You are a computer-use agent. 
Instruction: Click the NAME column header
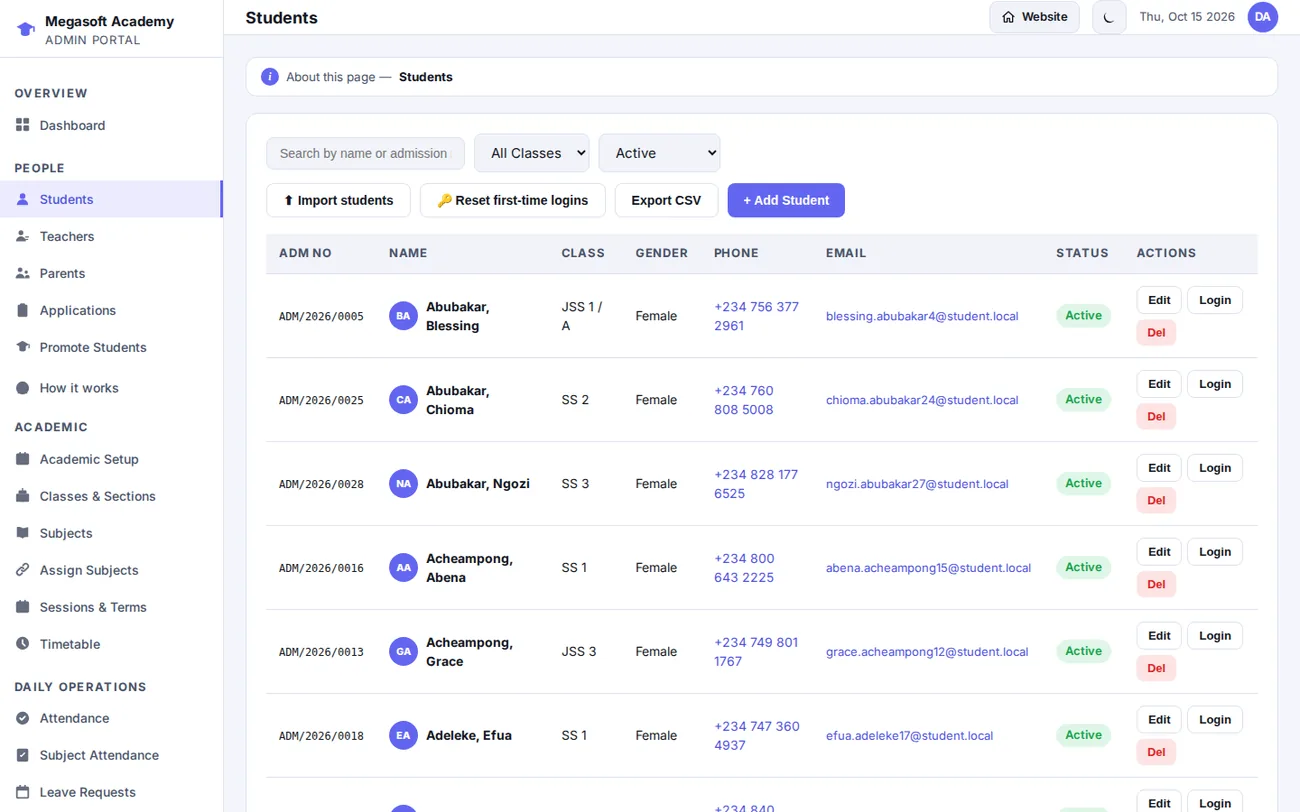pyautogui.click(x=408, y=253)
